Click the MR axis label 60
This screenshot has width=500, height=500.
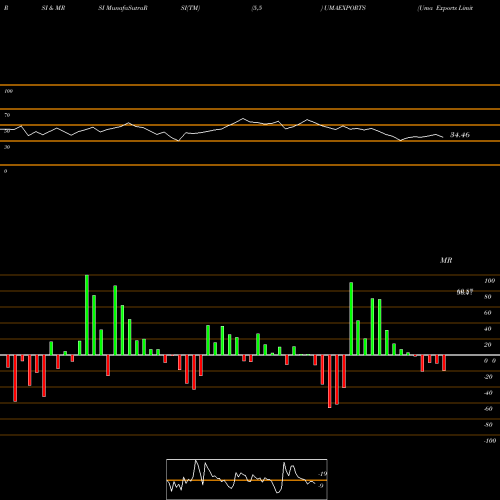click(488, 313)
